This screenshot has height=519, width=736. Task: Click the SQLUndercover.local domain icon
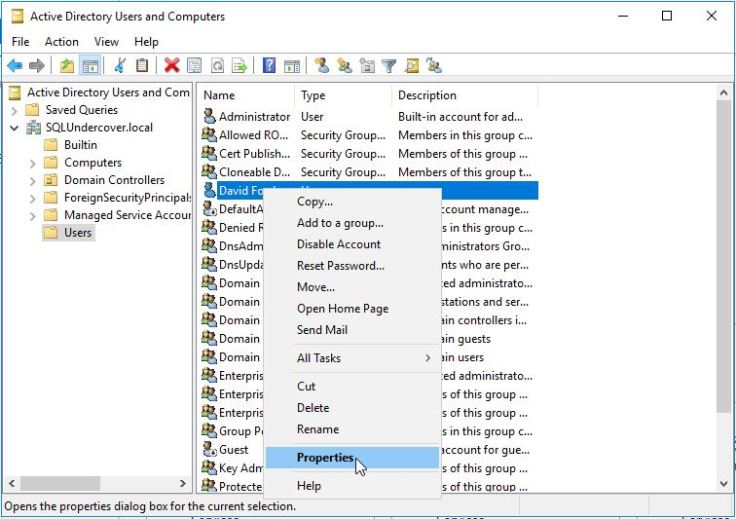[33, 127]
